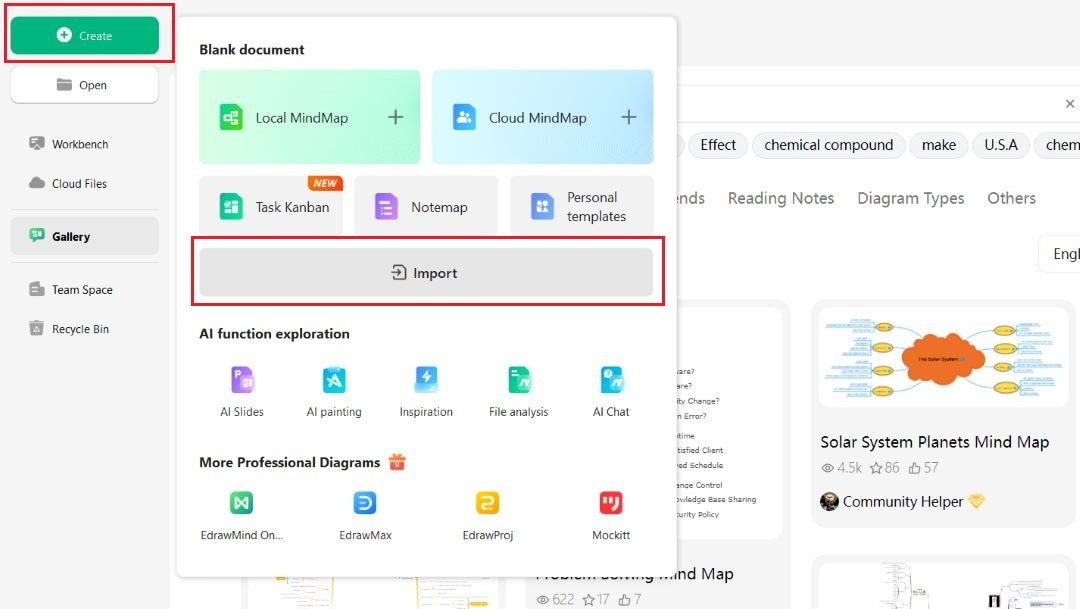Open Cloud Files in the sidebar
The image size is (1080, 609).
(79, 183)
